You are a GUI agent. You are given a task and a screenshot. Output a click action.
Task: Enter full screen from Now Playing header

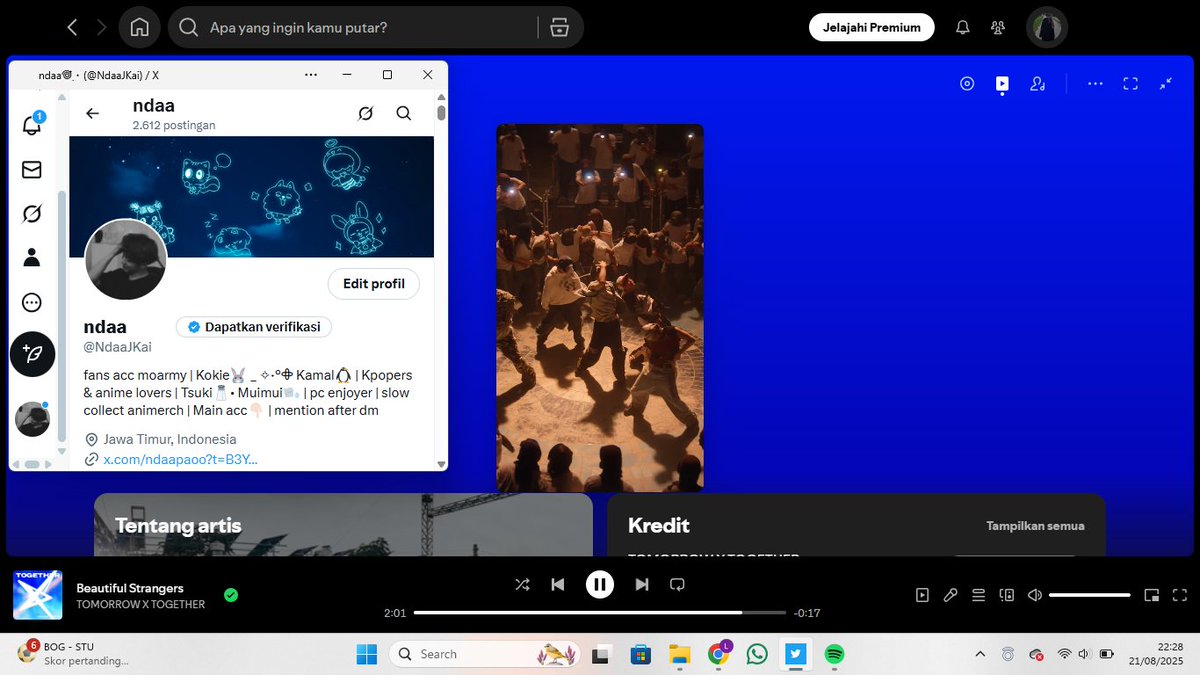point(1131,84)
